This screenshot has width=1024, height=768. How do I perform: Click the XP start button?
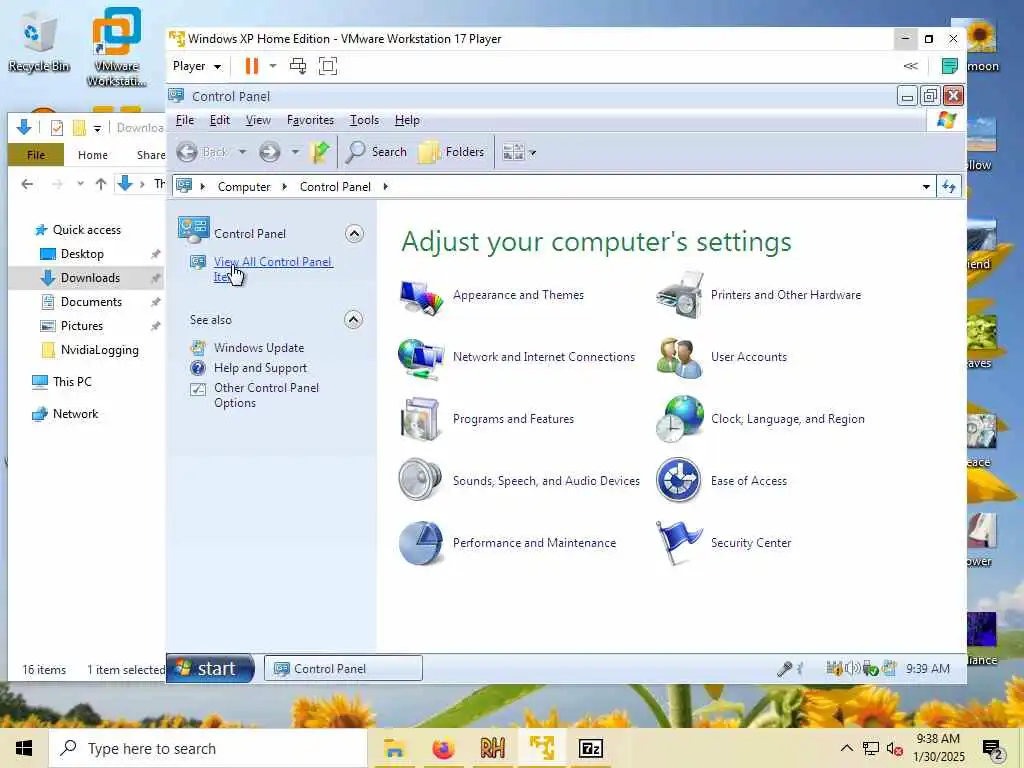[x=210, y=669]
